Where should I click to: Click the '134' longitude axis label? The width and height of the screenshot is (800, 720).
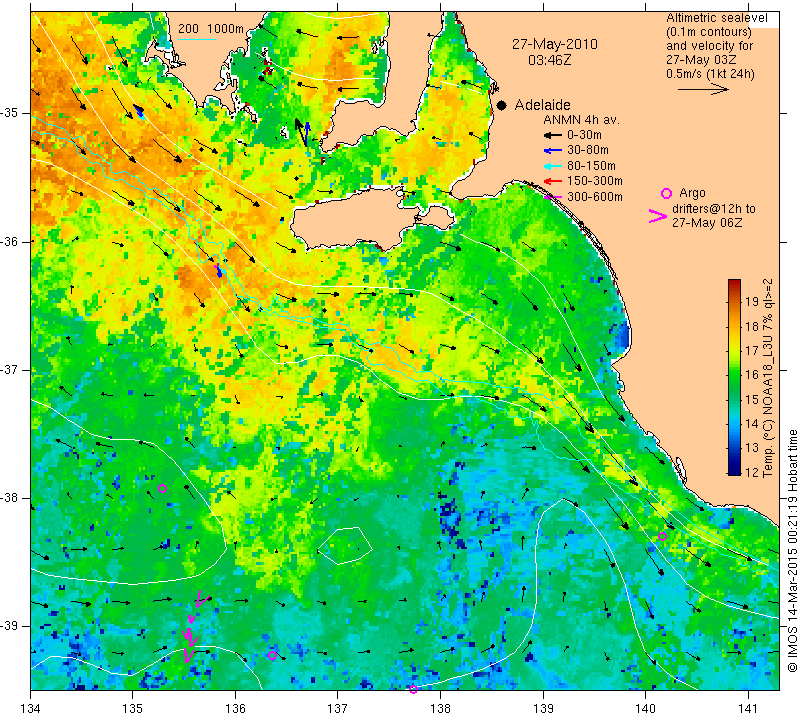pos(31,709)
